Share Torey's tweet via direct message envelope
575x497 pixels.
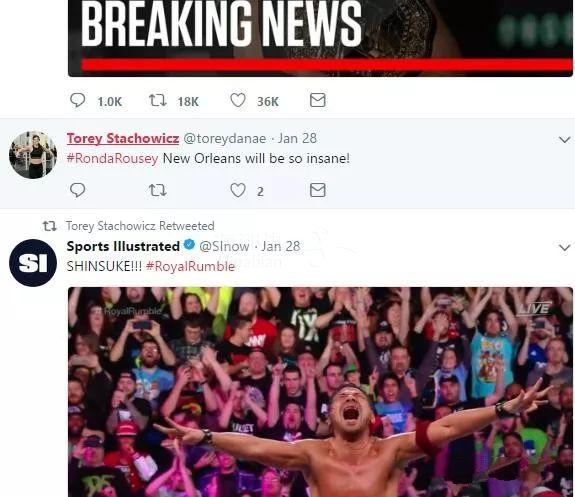318,190
